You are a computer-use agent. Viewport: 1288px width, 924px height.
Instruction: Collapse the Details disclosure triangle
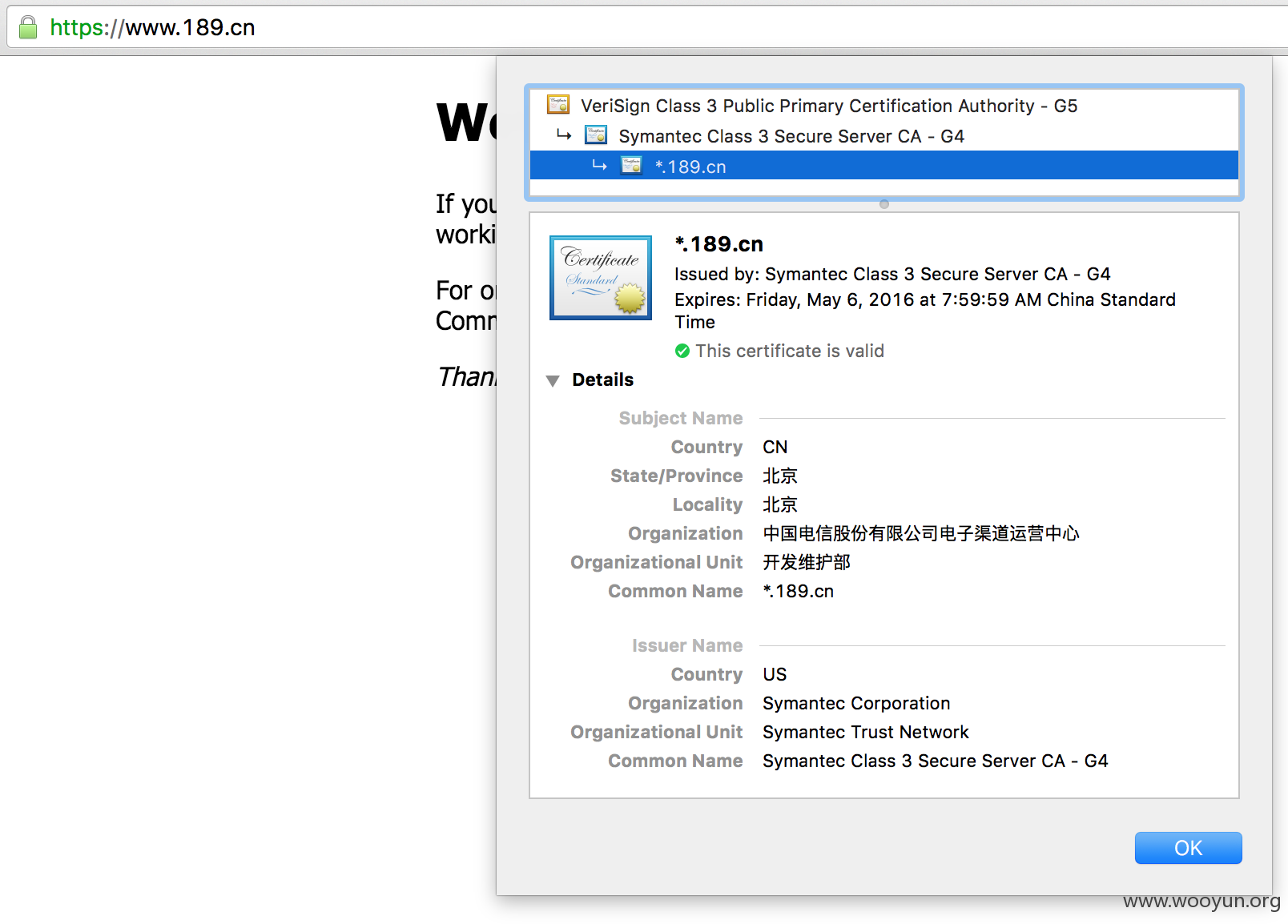coord(553,380)
